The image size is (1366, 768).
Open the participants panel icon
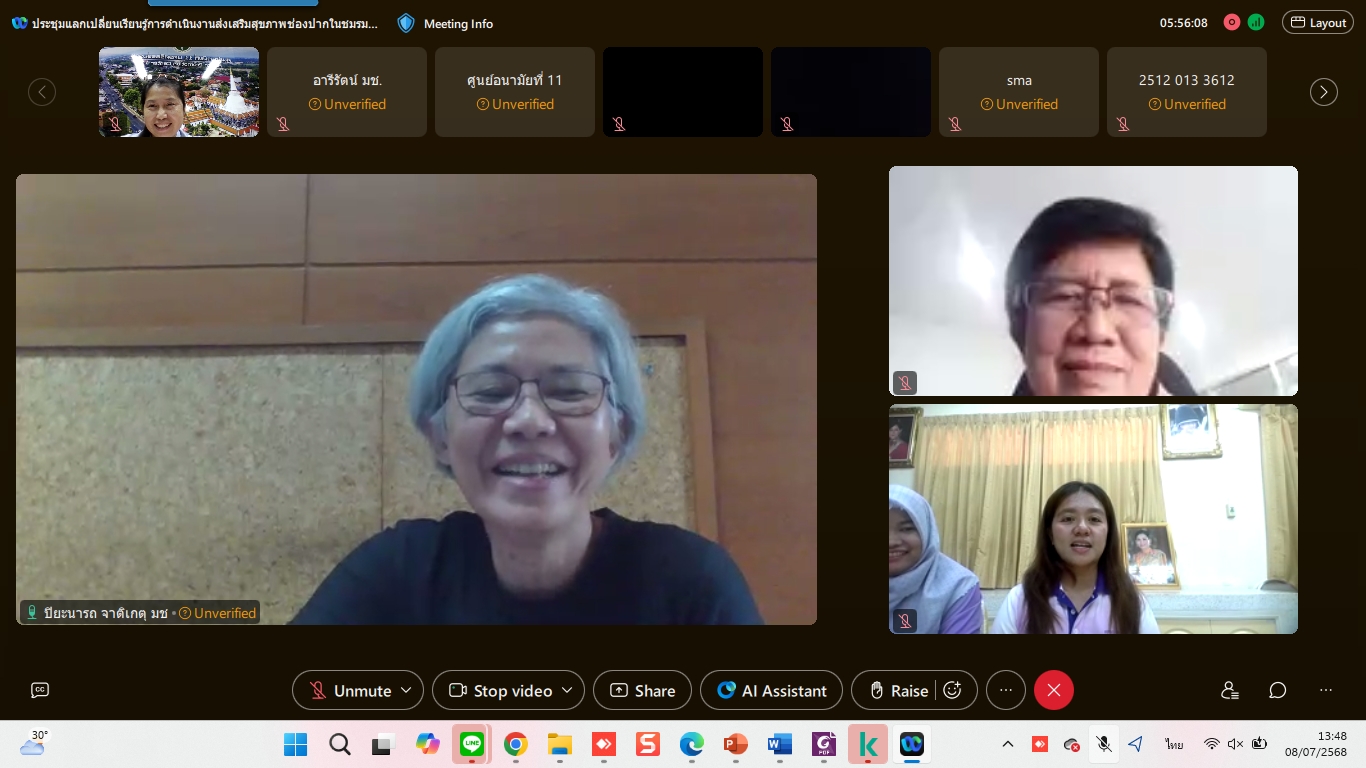(x=1230, y=690)
